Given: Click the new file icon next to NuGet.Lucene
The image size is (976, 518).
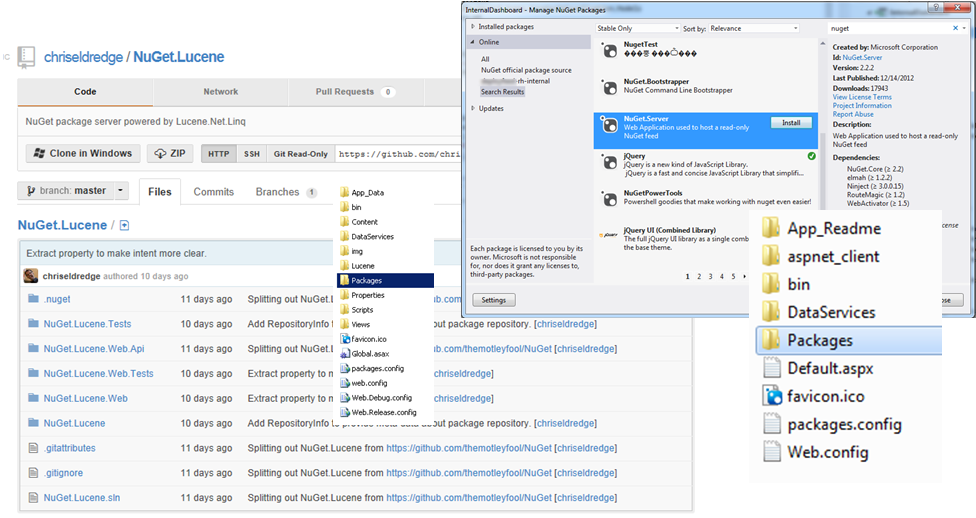Looking at the screenshot, I should point(125,226).
